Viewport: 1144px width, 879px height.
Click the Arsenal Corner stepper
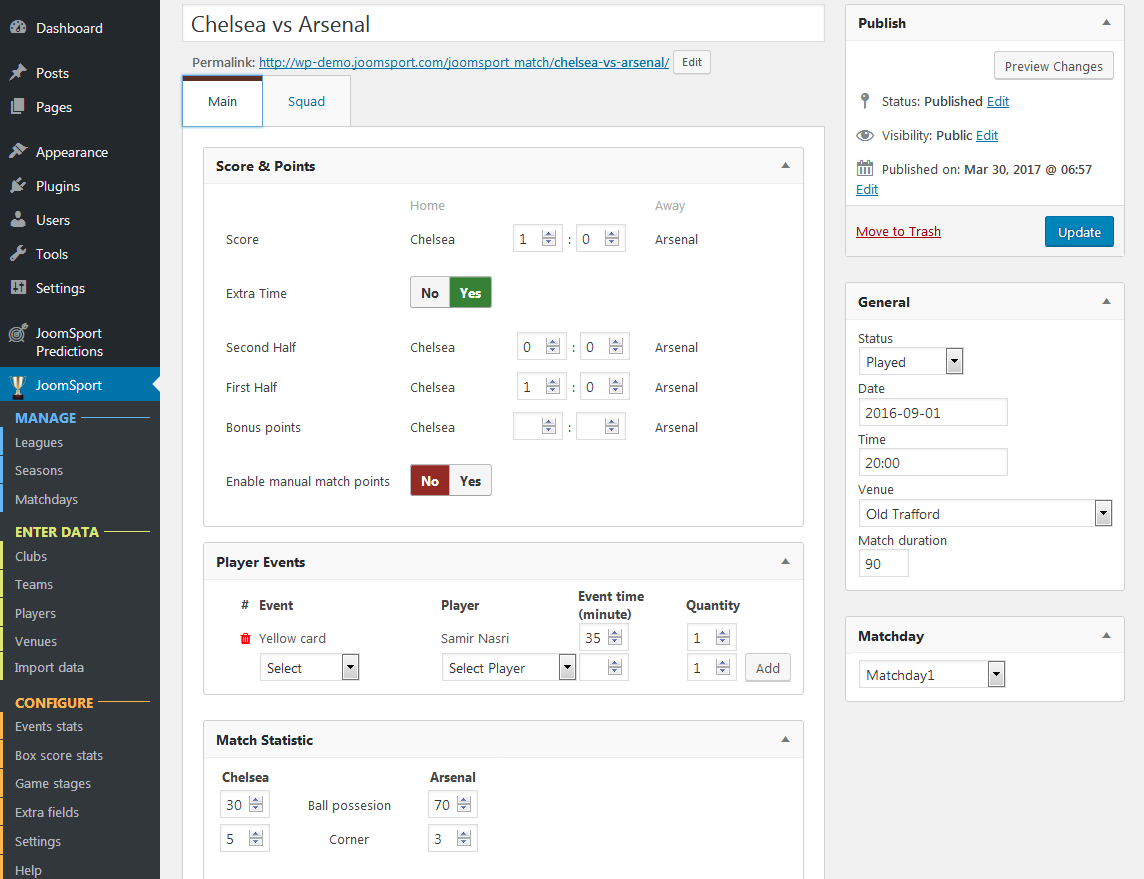pos(464,838)
